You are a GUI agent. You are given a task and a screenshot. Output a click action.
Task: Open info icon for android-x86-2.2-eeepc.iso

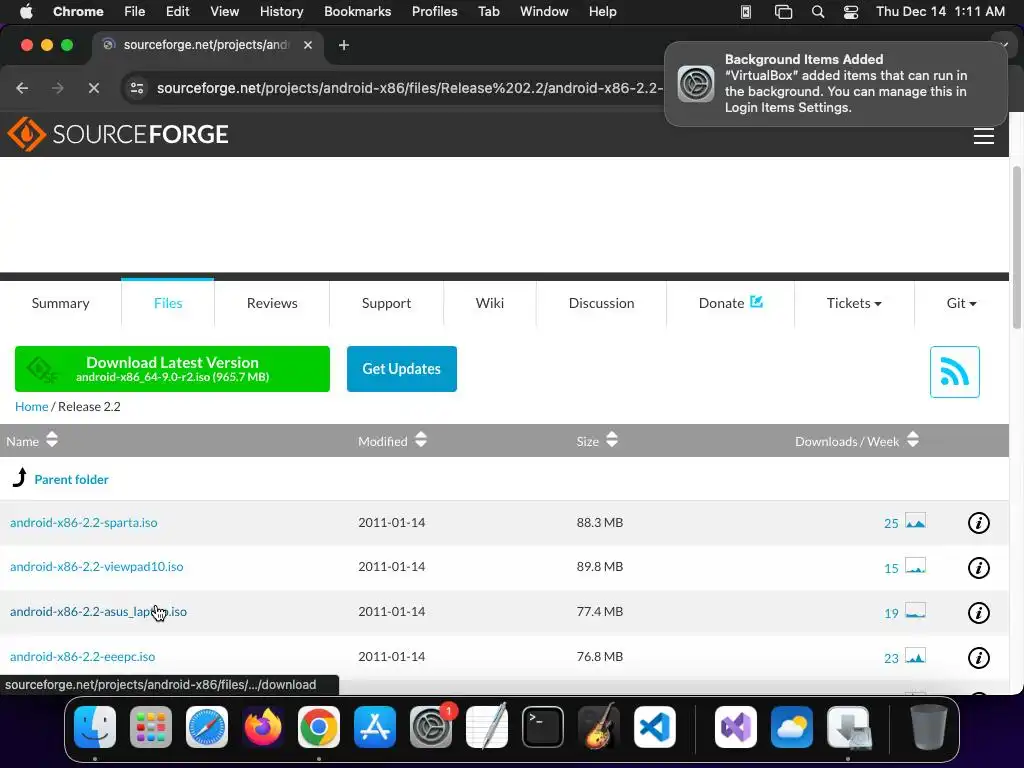pyautogui.click(x=978, y=658)
